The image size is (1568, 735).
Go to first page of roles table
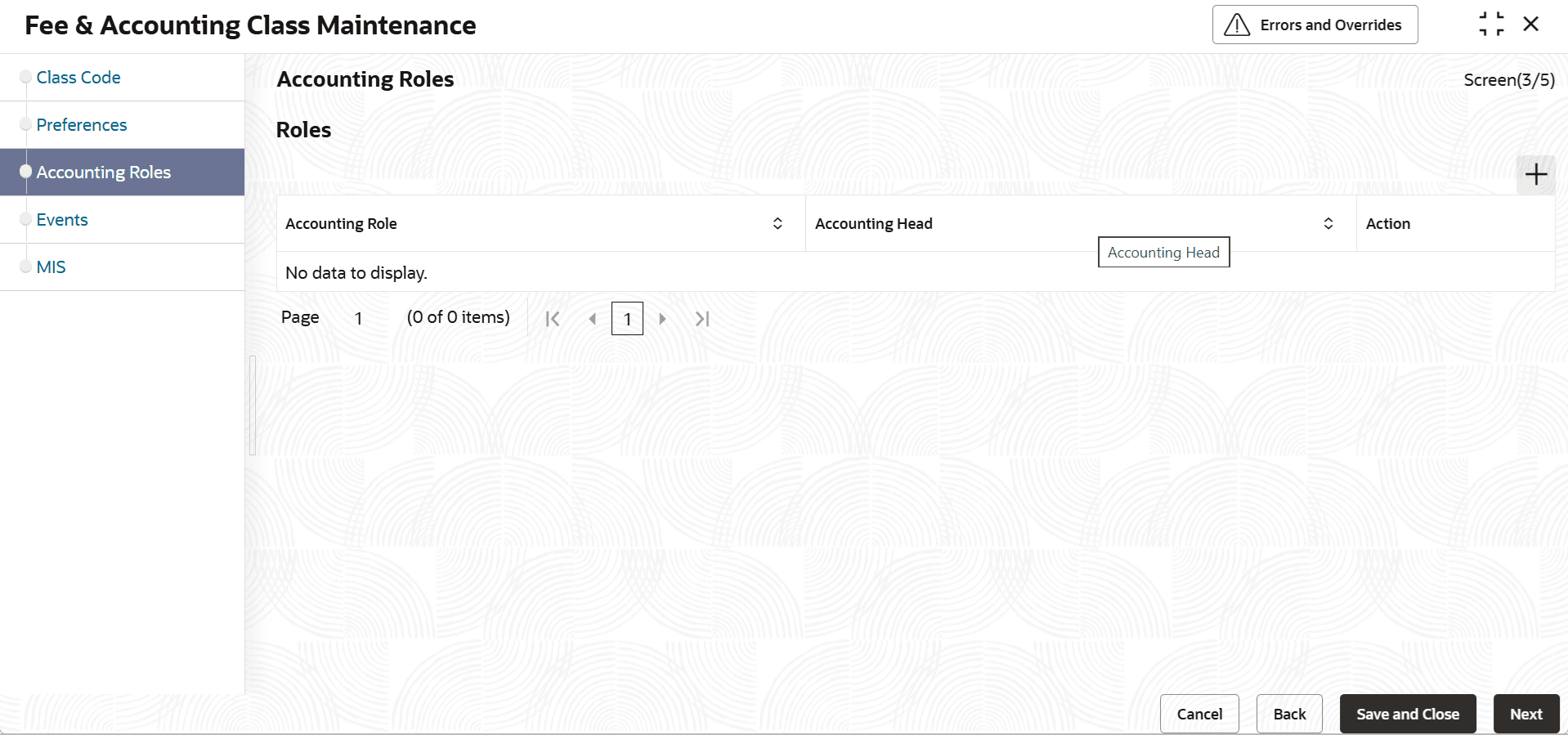(x=553, y=319)
